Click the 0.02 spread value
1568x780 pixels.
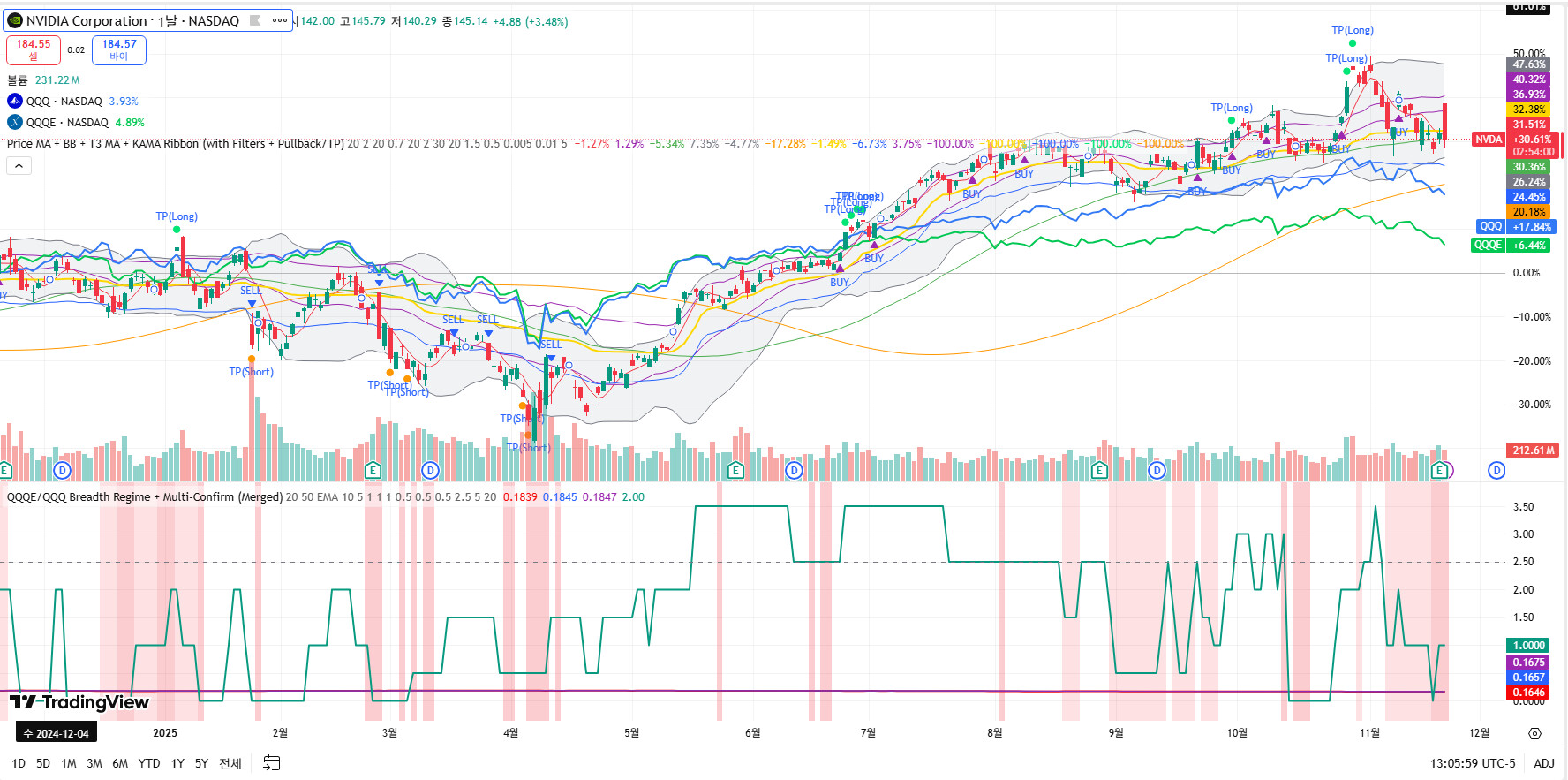point(76,50)
